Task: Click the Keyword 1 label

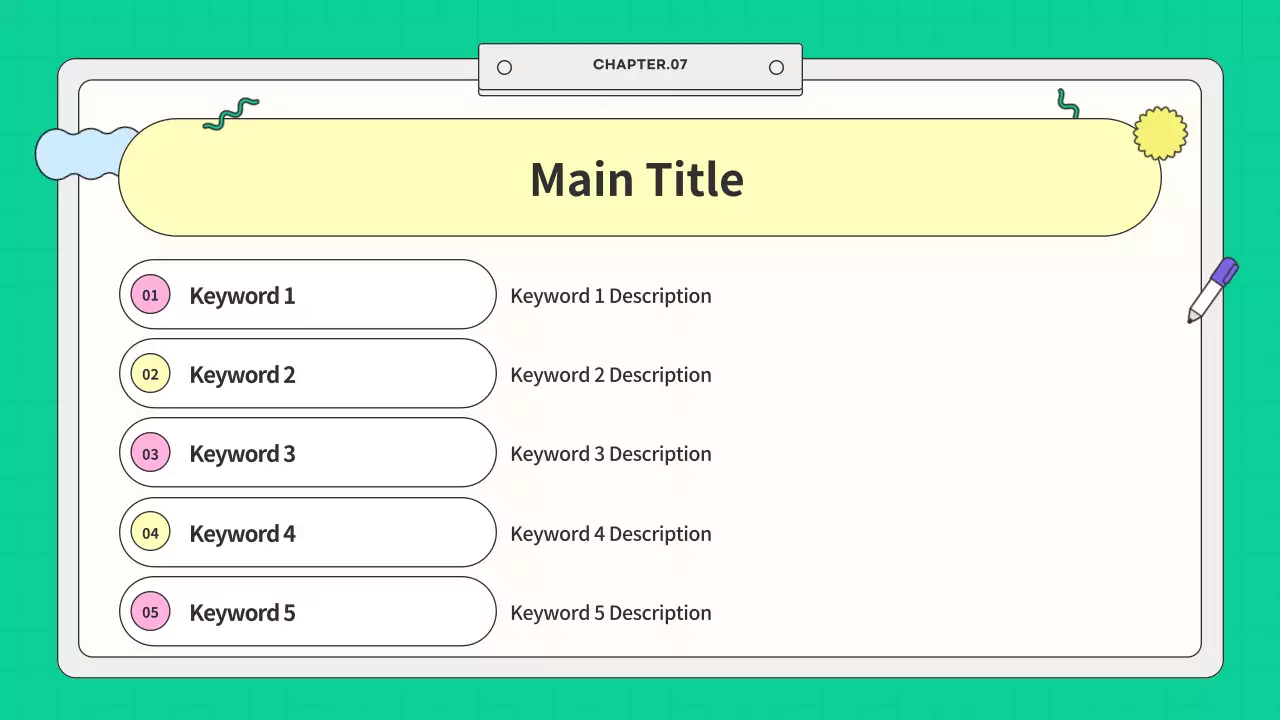Action: point(242,296)
